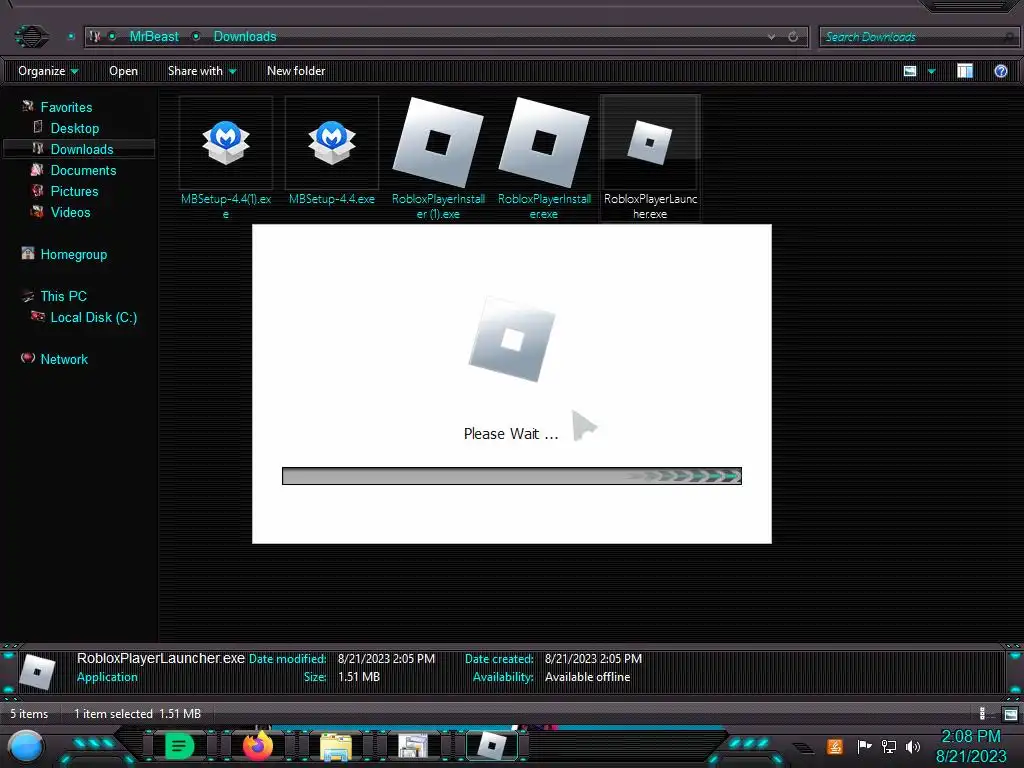Toggle the preview pane icon
The width and height of the screenshot is (1024, 768).
pos(965,71)
